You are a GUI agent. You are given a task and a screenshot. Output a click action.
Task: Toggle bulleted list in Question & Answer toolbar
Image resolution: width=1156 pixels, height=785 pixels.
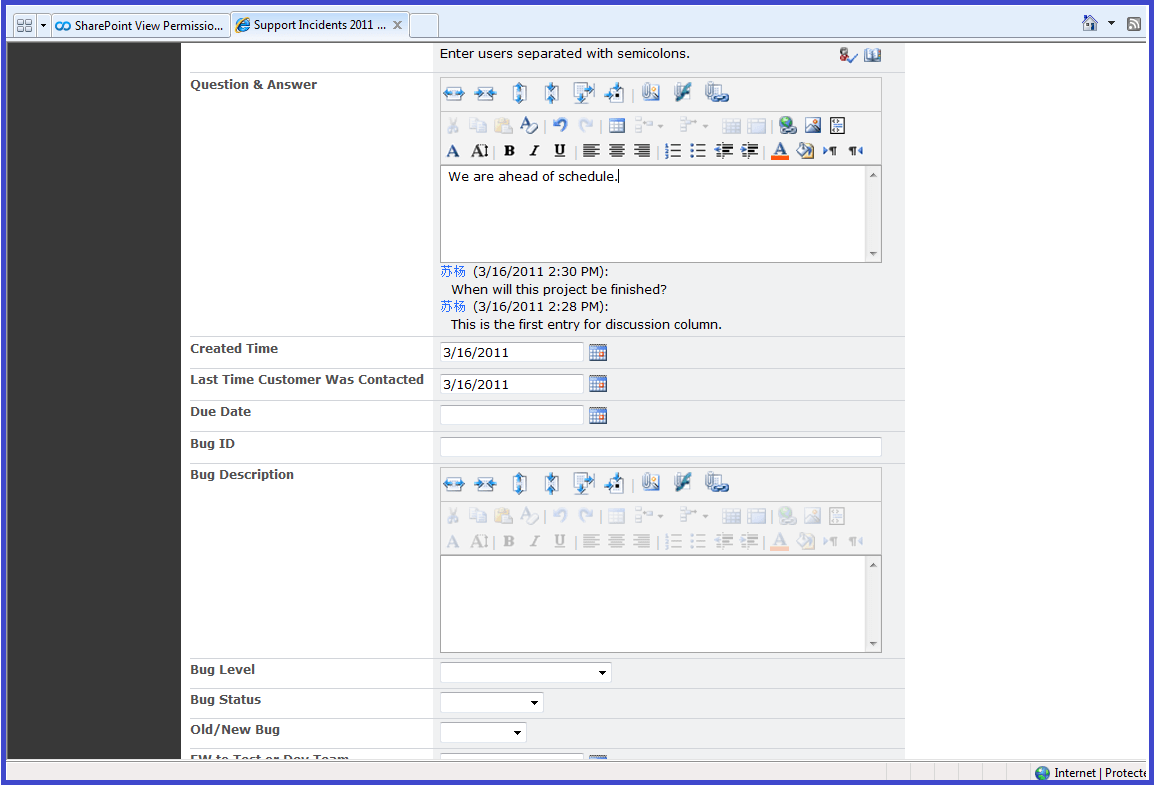[x=697, y=151]
